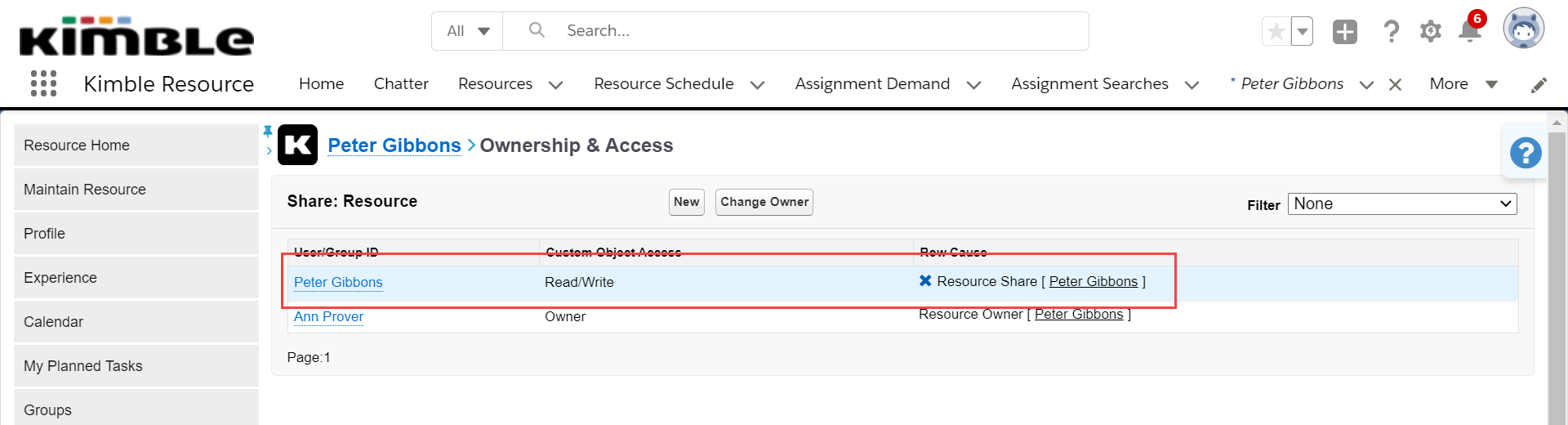The height and width of the screenshot is (425, 1568).
Task: Go to the Chatter tab
Action: [401, 84]
